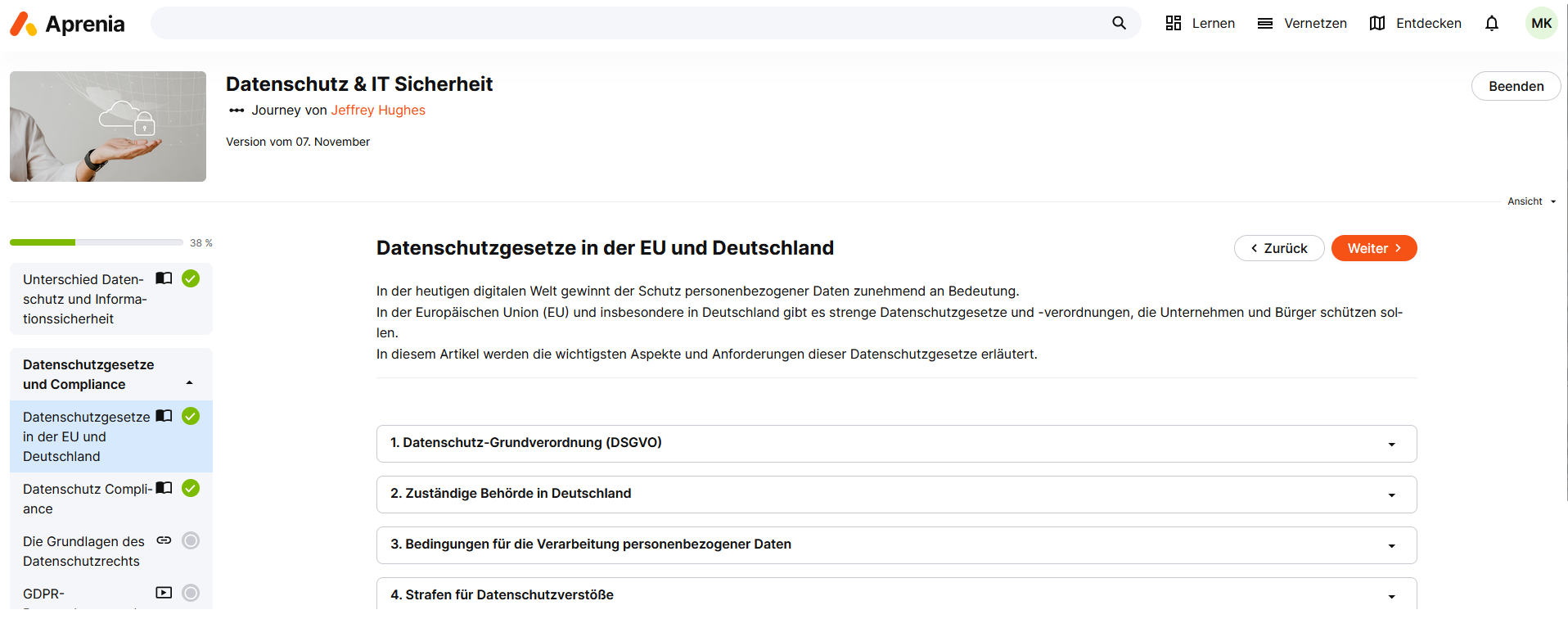This screenshot has width=1568, height=628.
Task: Click status circle for Grundlagen des Datenschutzrechts
Action: [x=191, y=540]
